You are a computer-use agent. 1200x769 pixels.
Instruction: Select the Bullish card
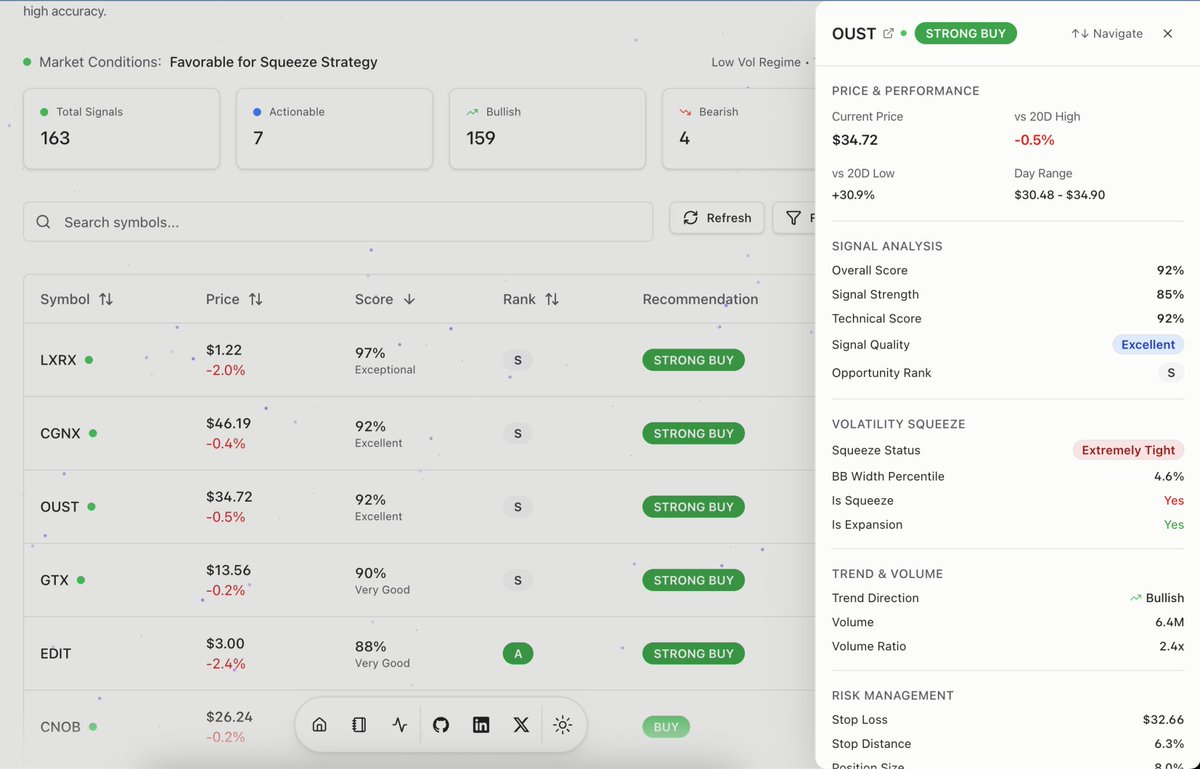click(x=547, y=129)
